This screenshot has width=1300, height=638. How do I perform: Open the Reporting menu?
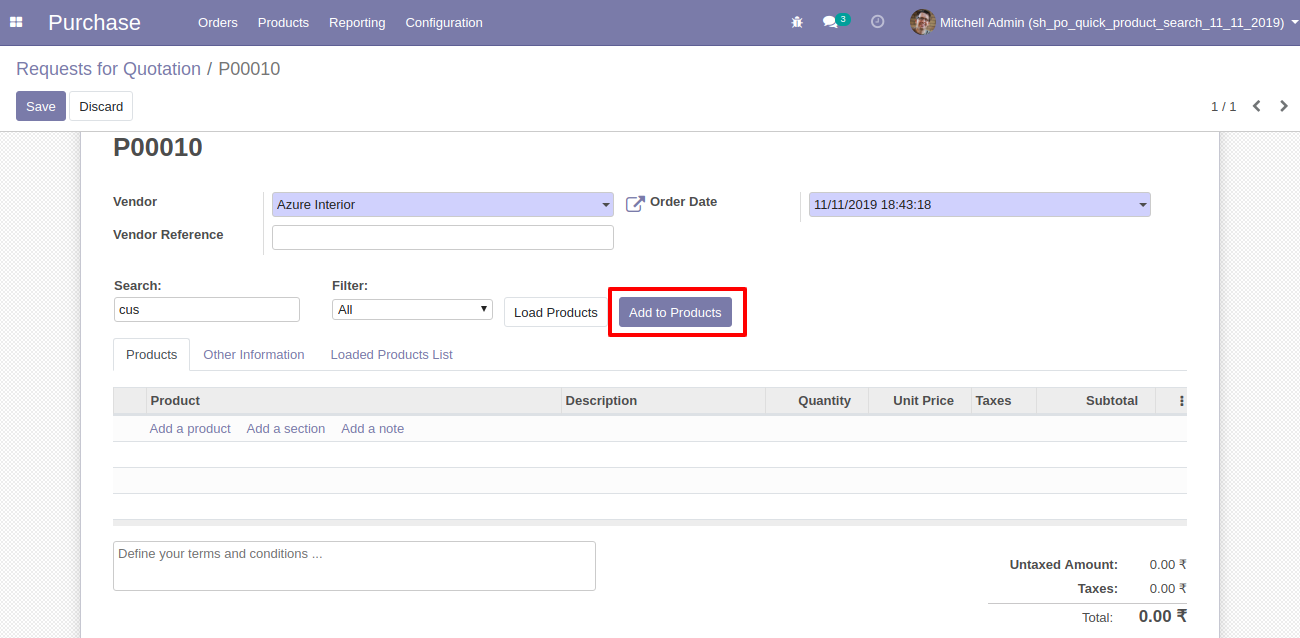(x=357, y=22)
